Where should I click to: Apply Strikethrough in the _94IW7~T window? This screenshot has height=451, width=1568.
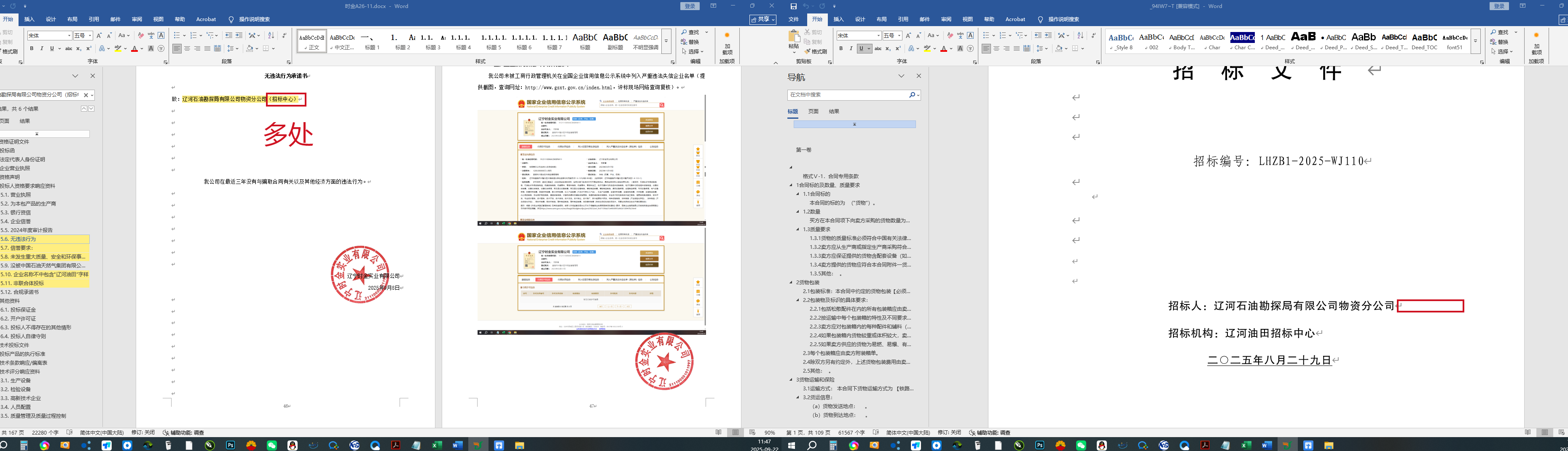click(x=878, y=48)
